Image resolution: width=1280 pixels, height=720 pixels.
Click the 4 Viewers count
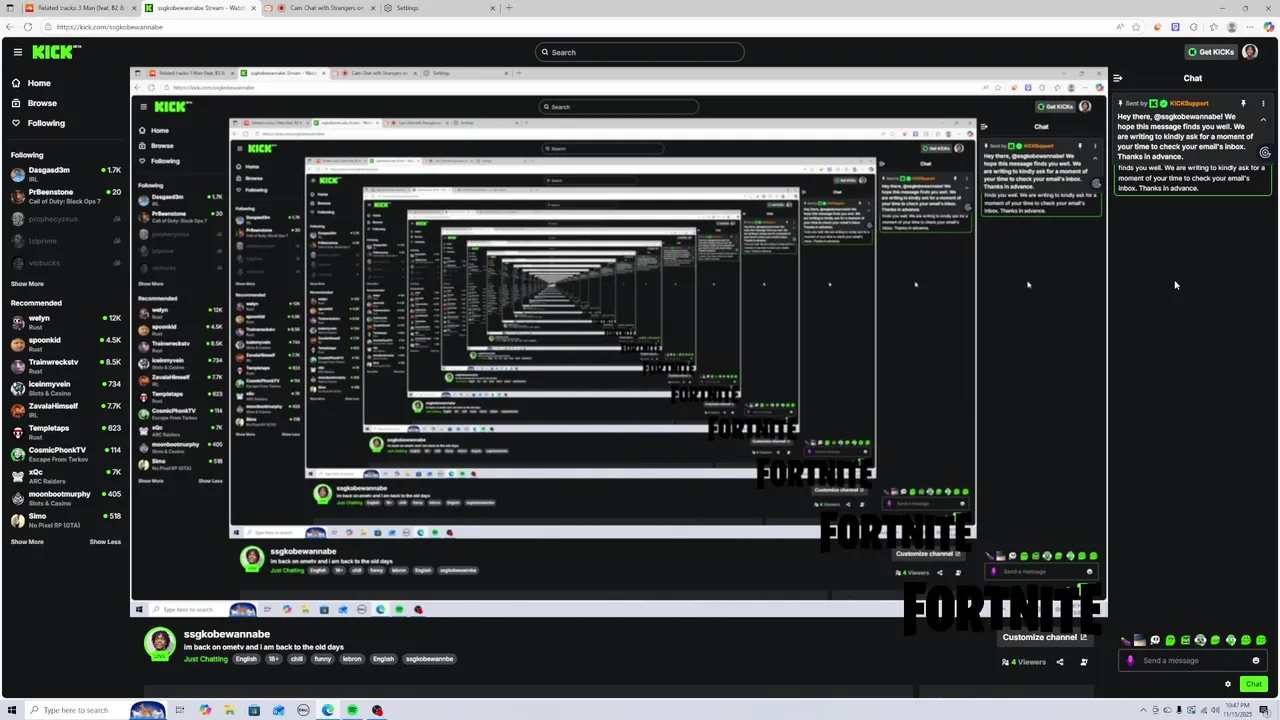tap(1024, 662)
